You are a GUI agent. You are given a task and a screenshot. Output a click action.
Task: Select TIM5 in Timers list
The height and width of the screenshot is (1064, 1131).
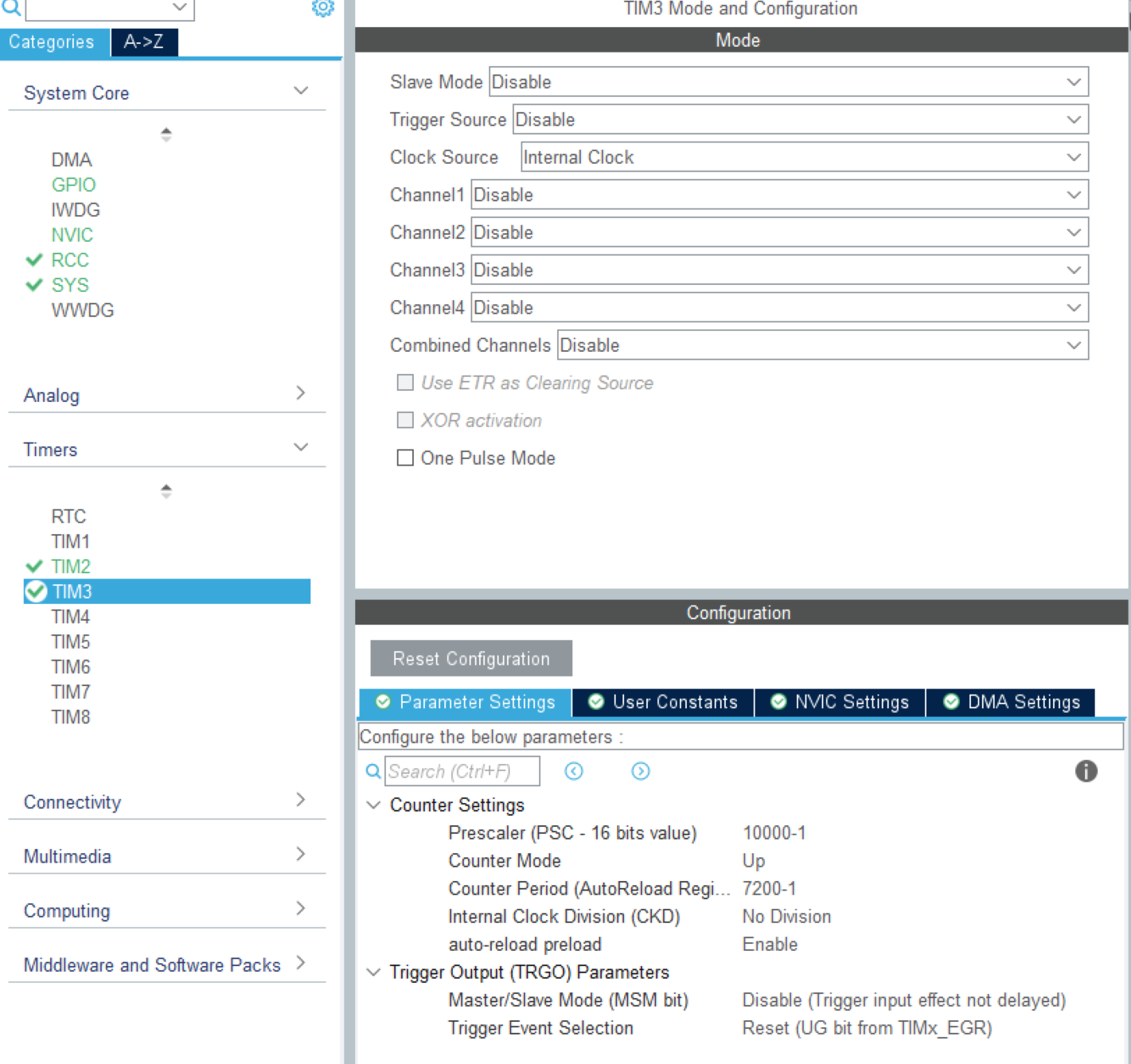[x=71, y=641]
